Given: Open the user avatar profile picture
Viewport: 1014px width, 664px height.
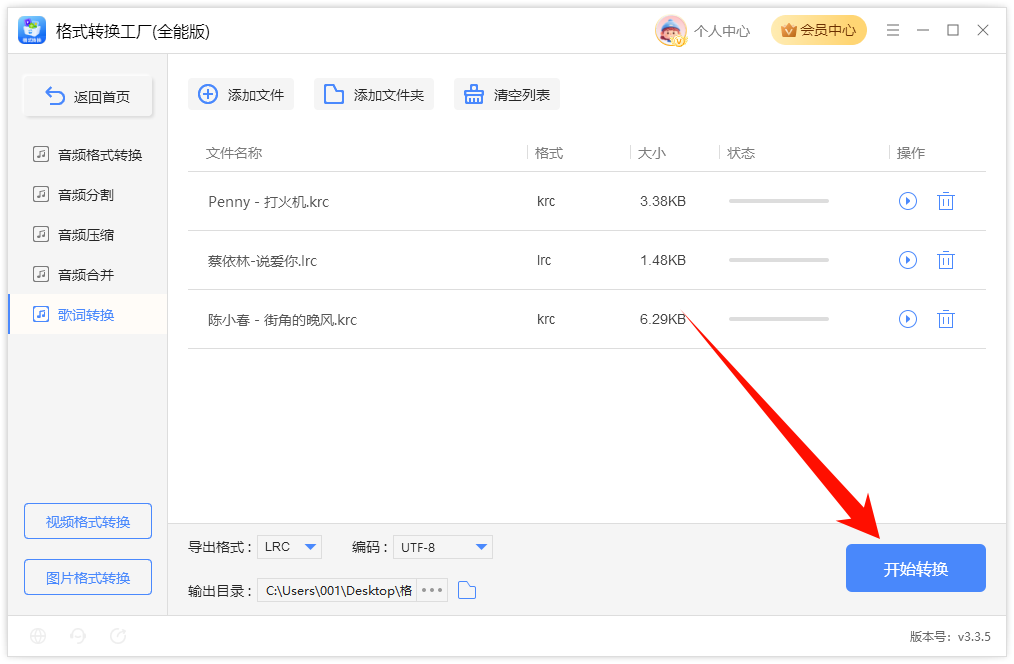Looking at the screenshot, I should click(670, 30).
